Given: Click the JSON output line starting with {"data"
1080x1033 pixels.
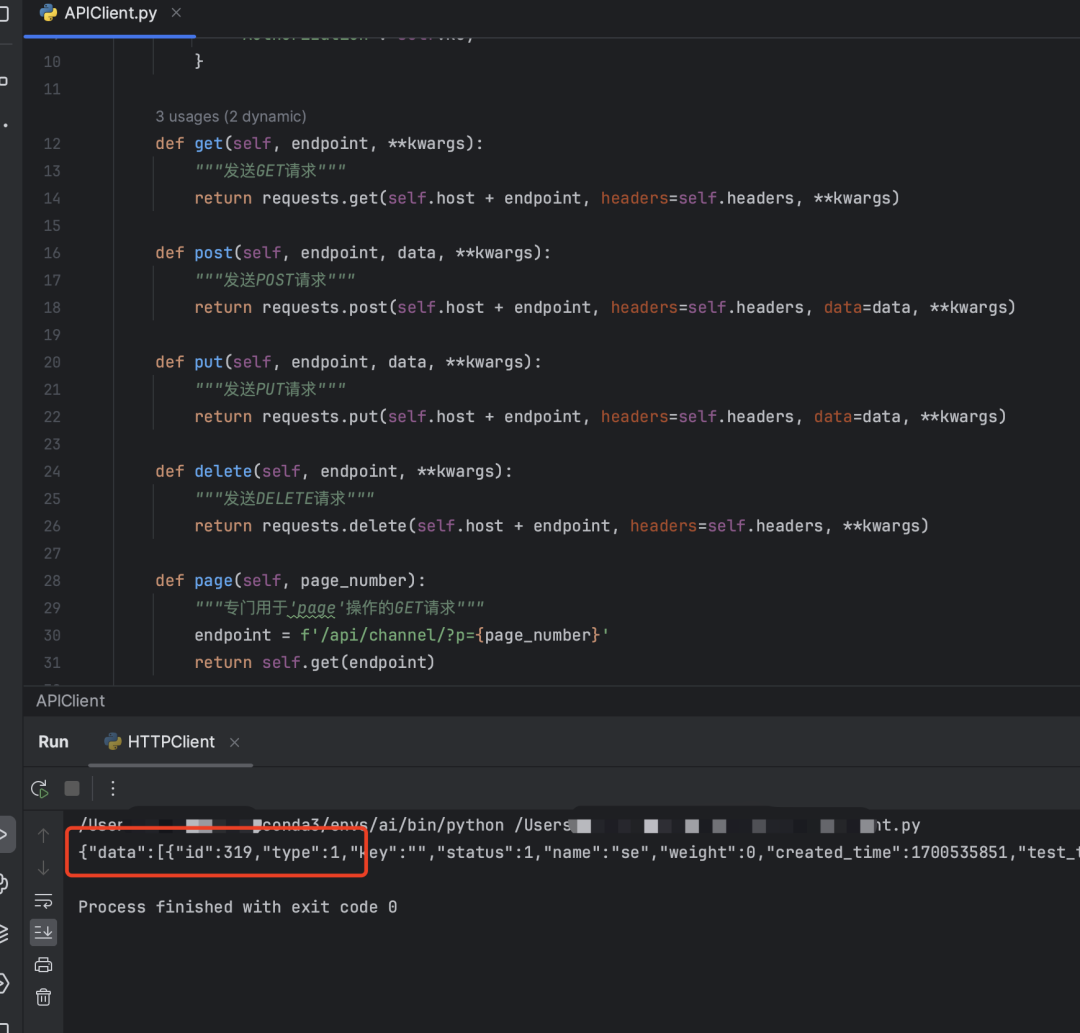Looking at the screenshot, I should pos(579,853).
